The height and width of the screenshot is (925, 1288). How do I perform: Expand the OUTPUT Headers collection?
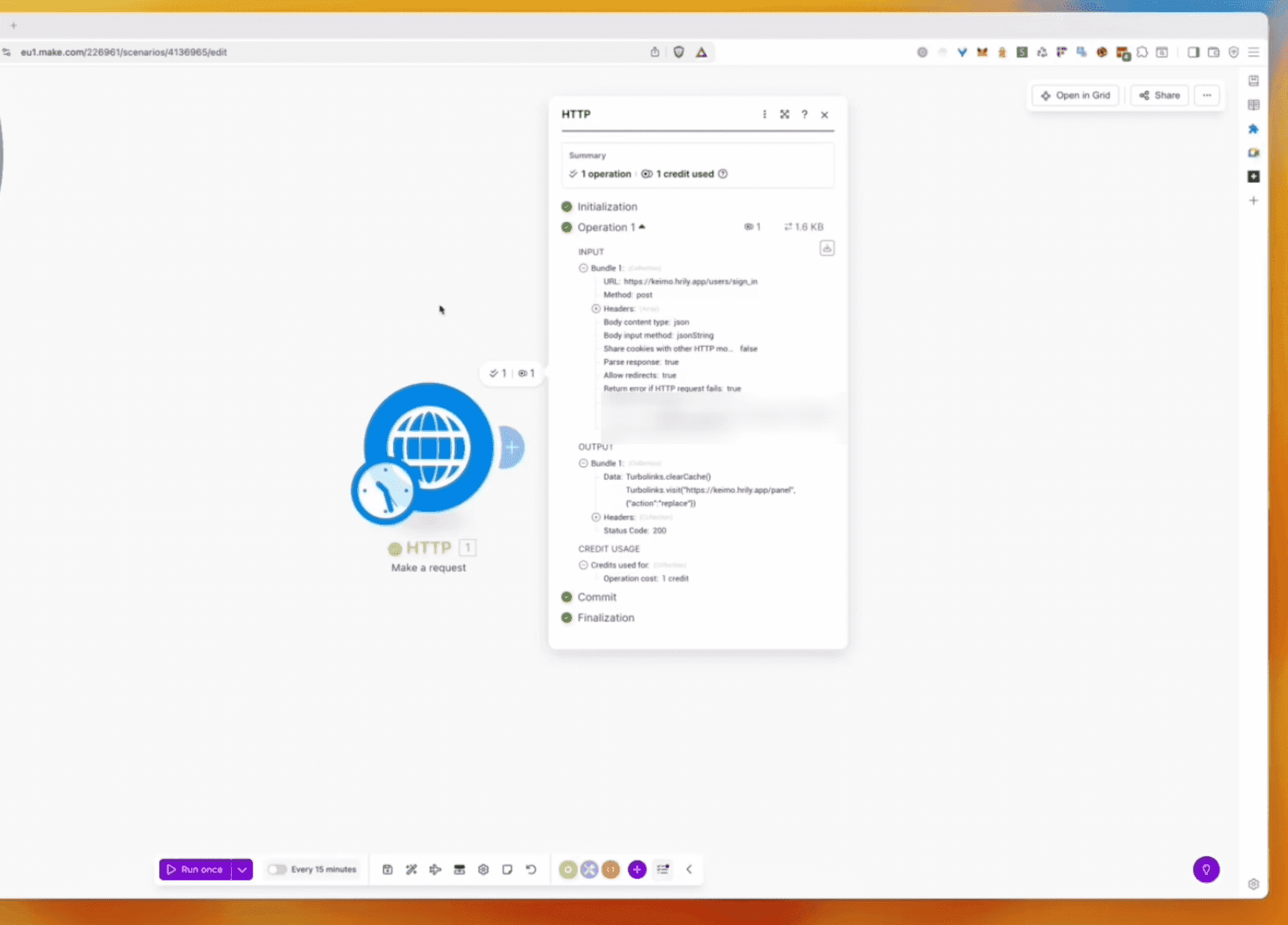[596, 517]
